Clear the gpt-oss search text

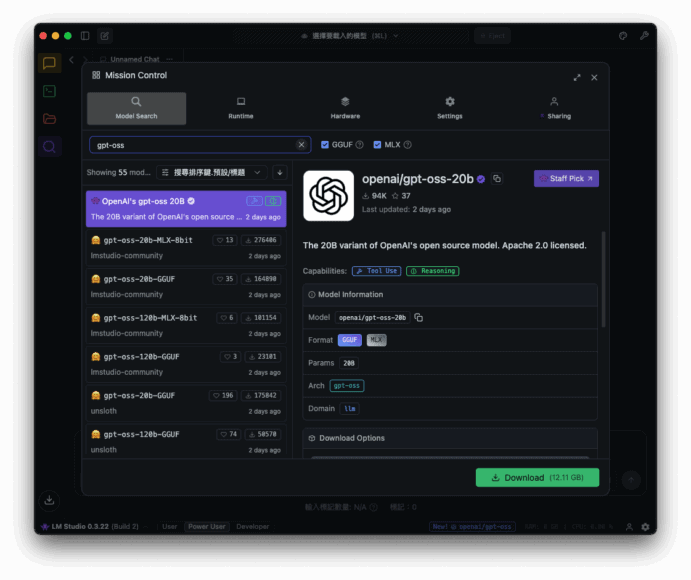point(301,145)
